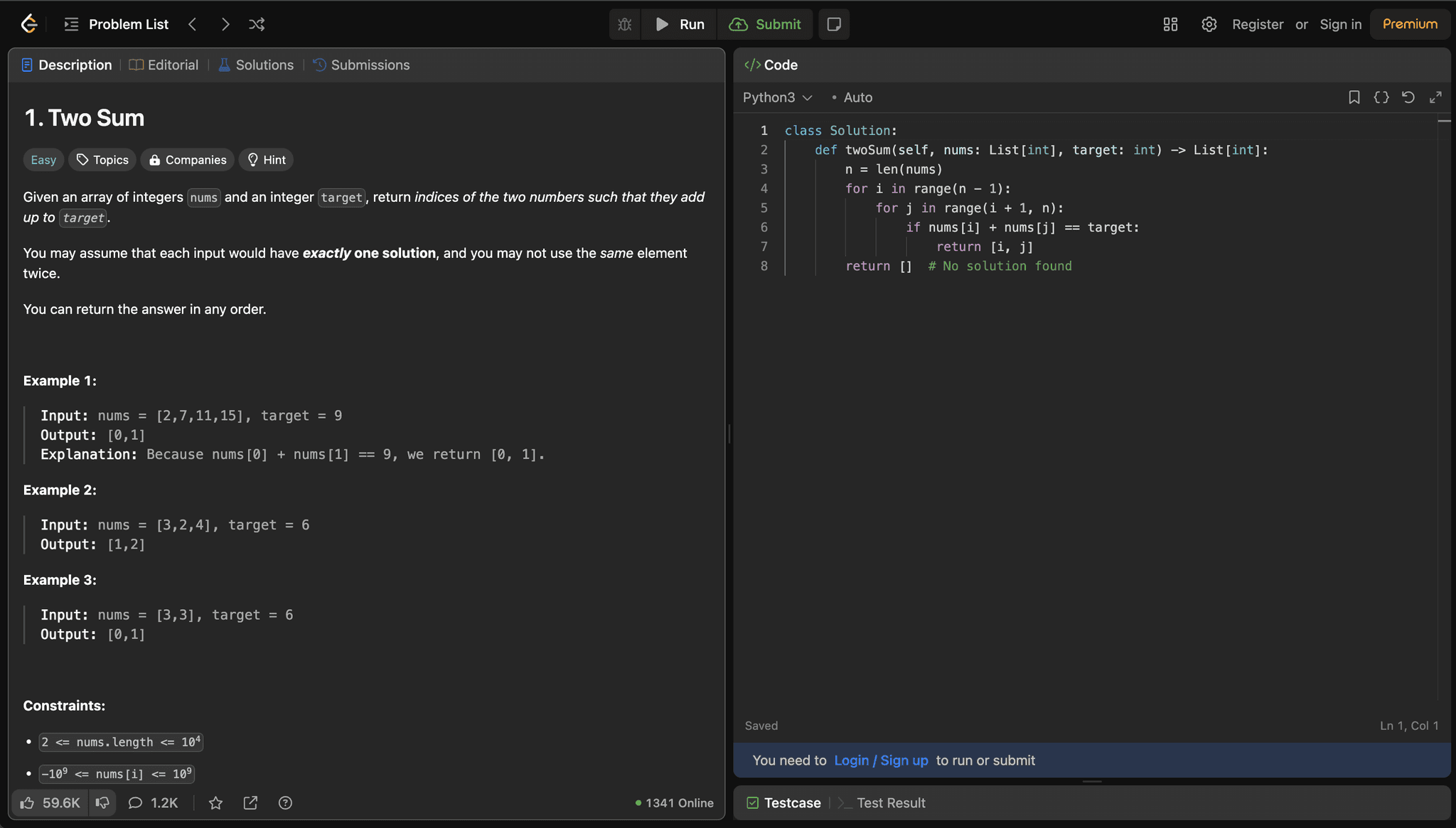Open the layout grid icon
The width and height of the screenshot is (1456, 828).
coord(1170,24)
